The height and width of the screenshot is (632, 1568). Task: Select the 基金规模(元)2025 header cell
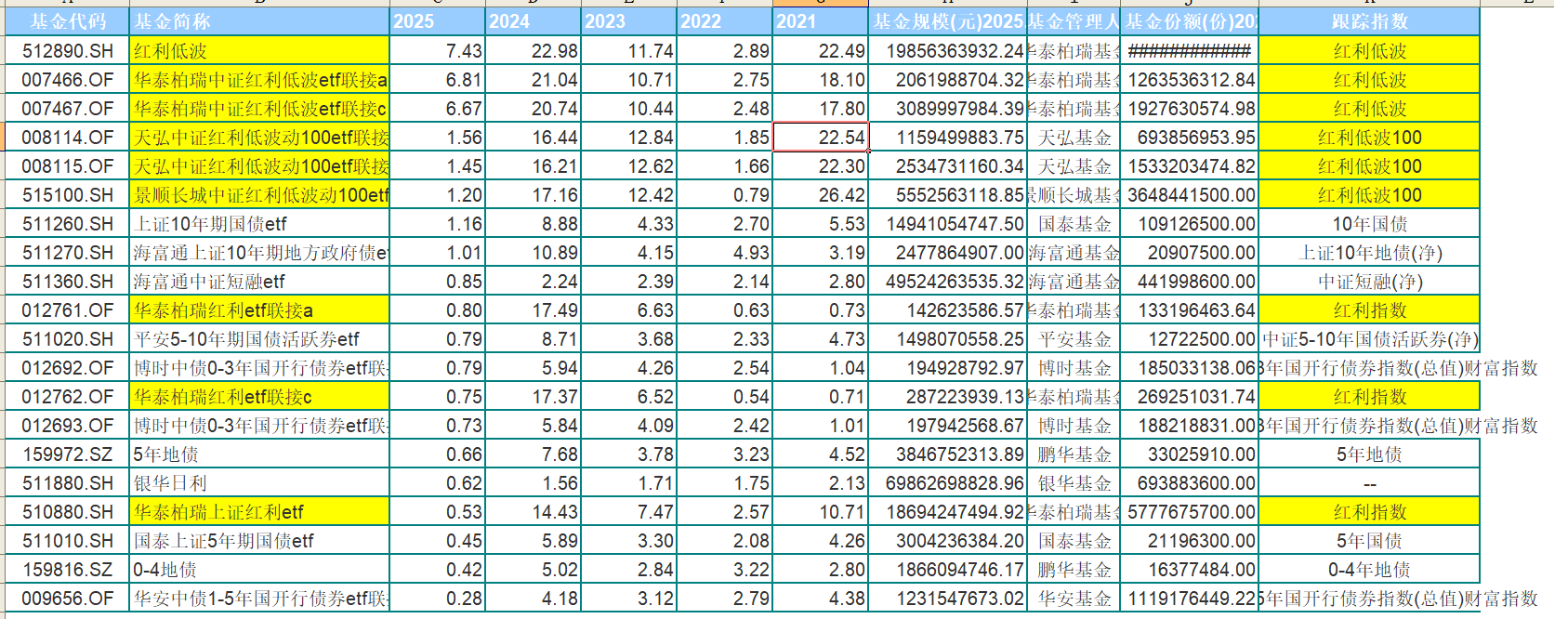tap(948, 21)
